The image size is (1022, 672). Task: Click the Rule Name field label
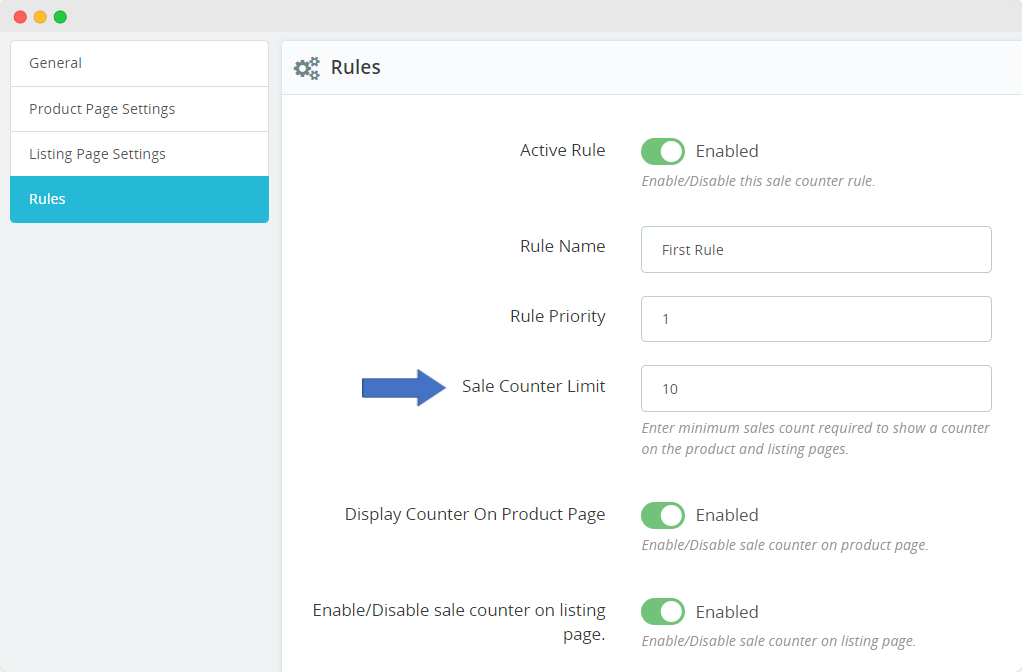[x=562, y=247]
